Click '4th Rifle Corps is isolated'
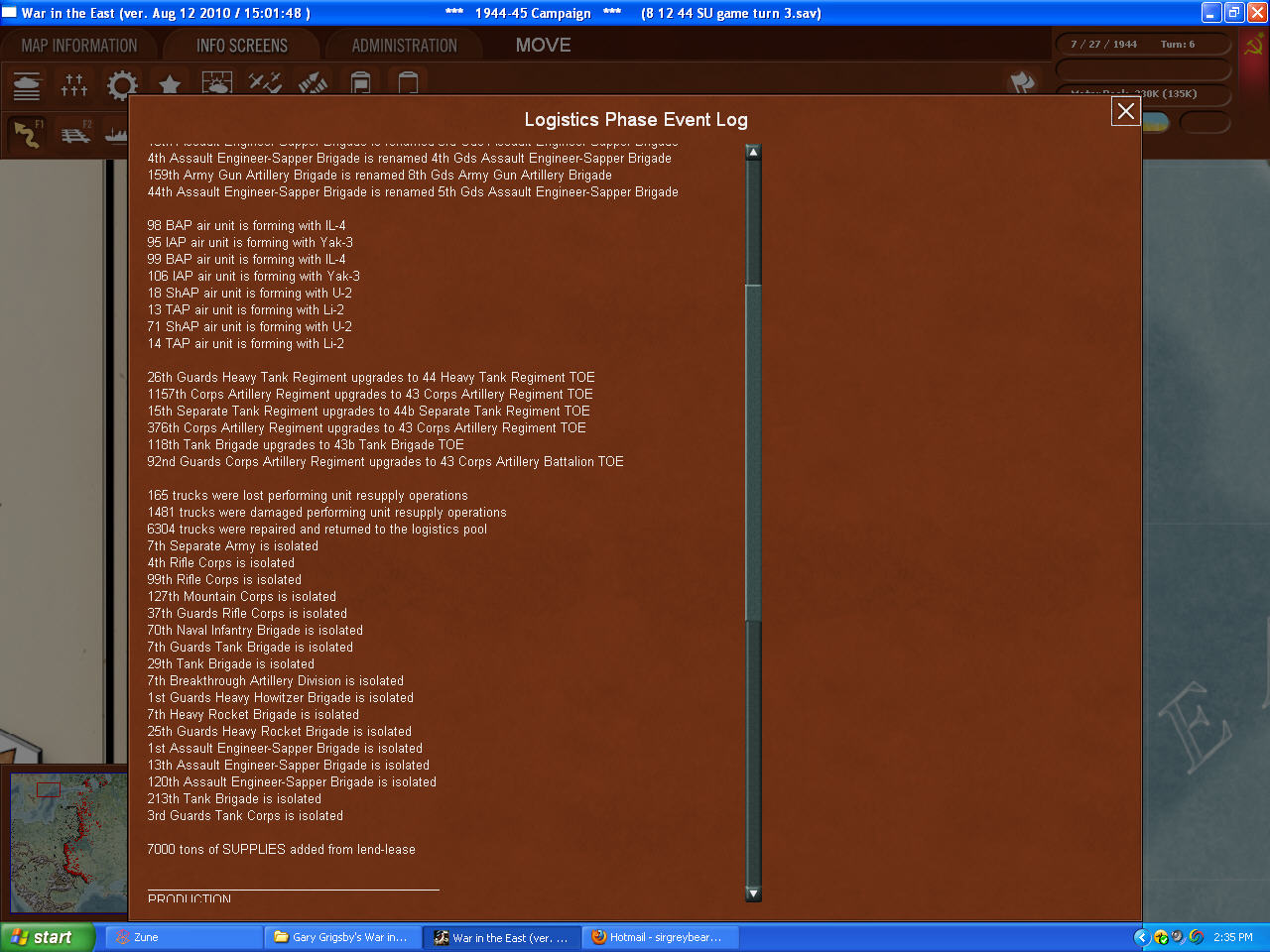 pos(221,563)
